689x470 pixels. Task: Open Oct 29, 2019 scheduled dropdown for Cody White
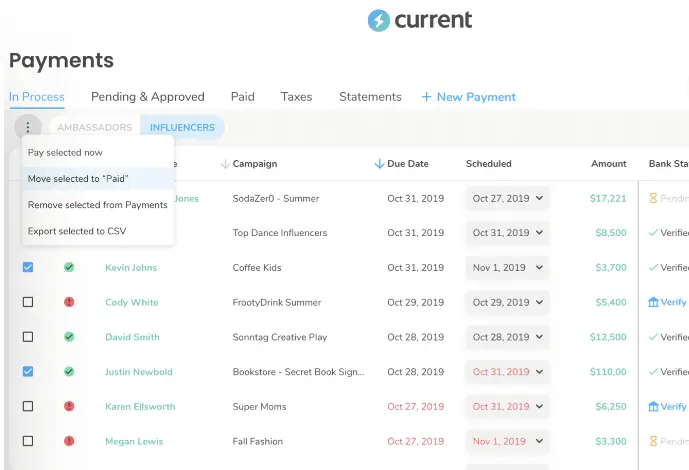coord(508,302)
